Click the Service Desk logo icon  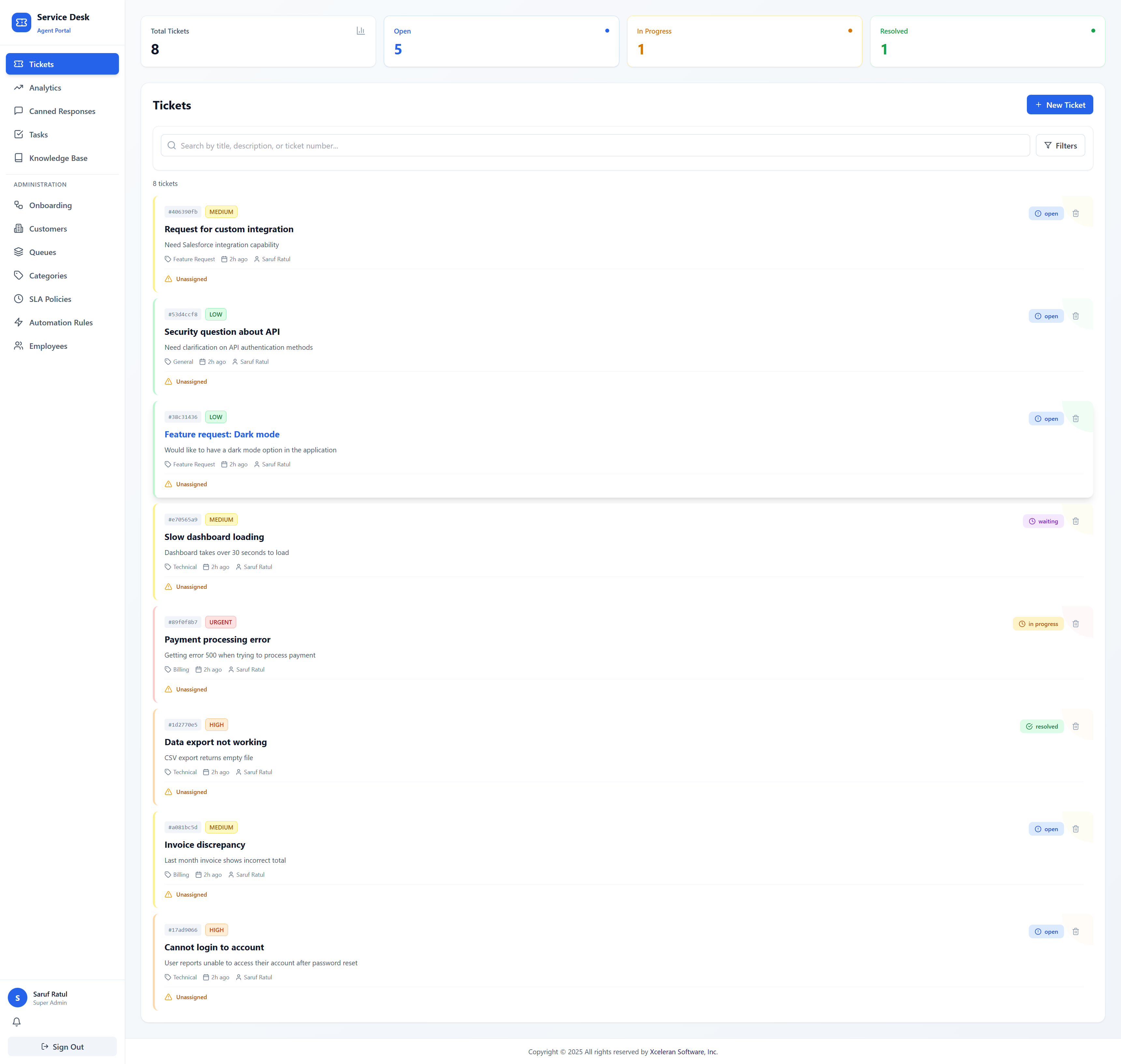22,23
